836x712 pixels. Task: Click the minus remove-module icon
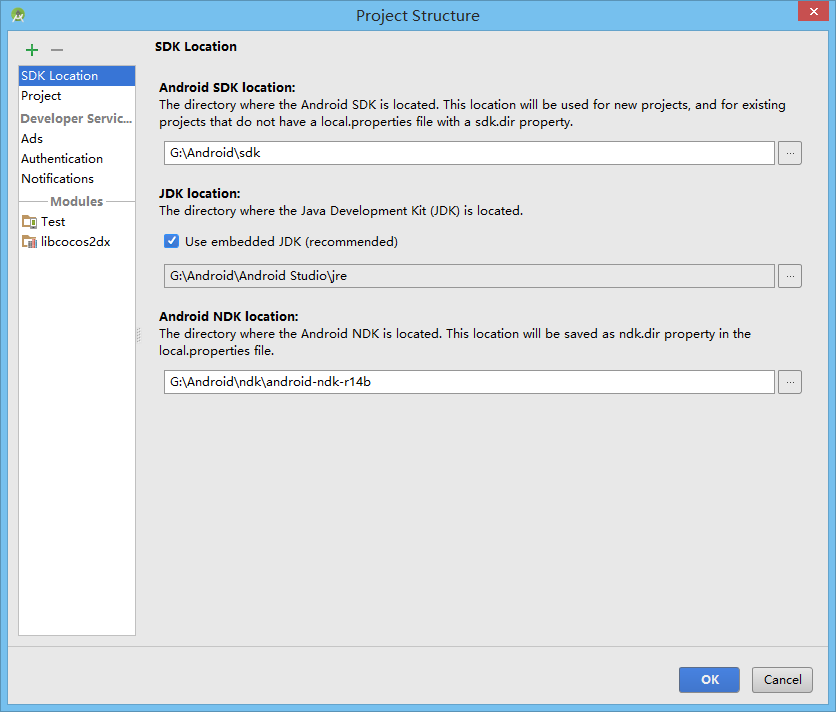pyautogui.click(x=57, y=50)
